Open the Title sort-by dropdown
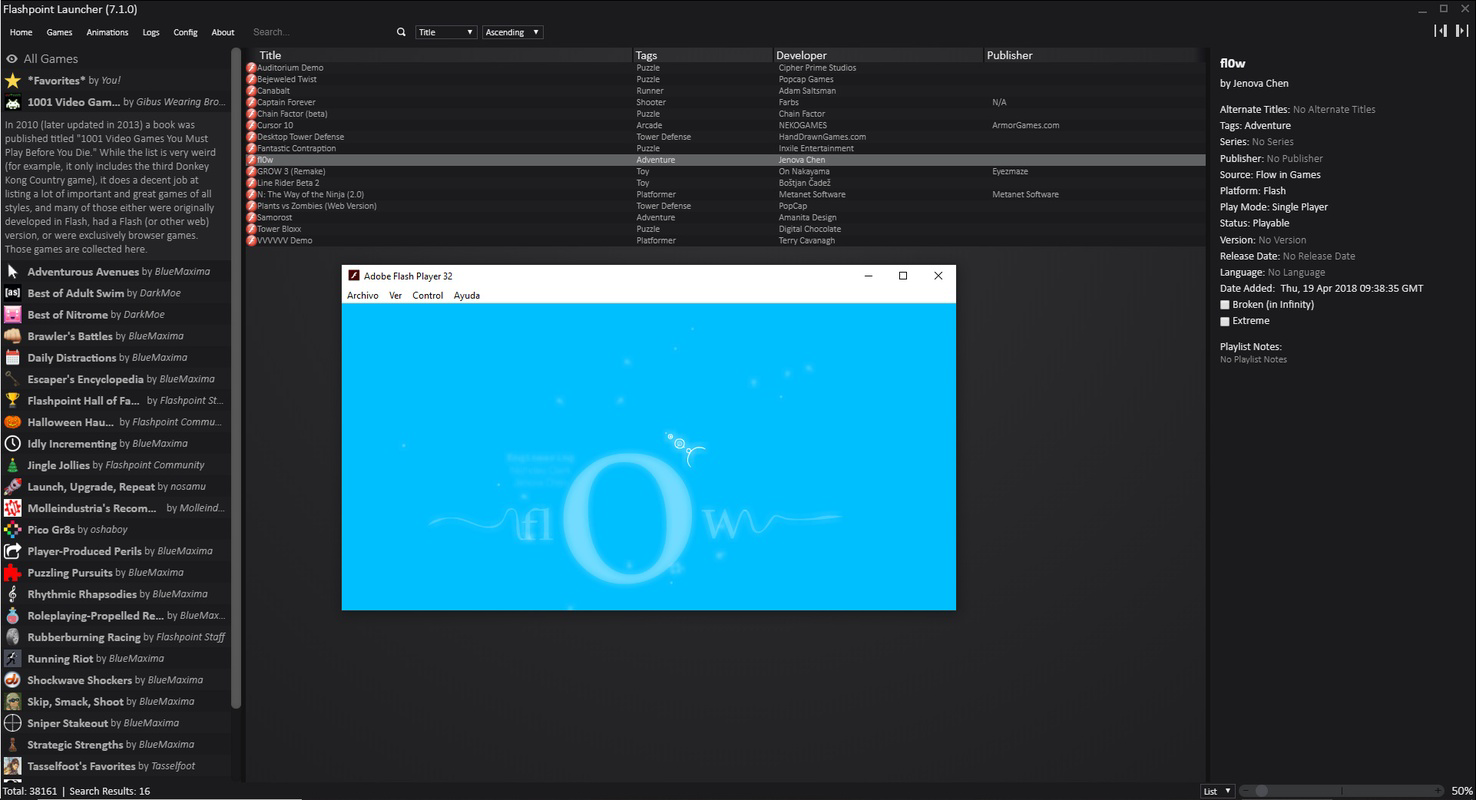This screenshot has height=800, width=1476. (446, 32)
